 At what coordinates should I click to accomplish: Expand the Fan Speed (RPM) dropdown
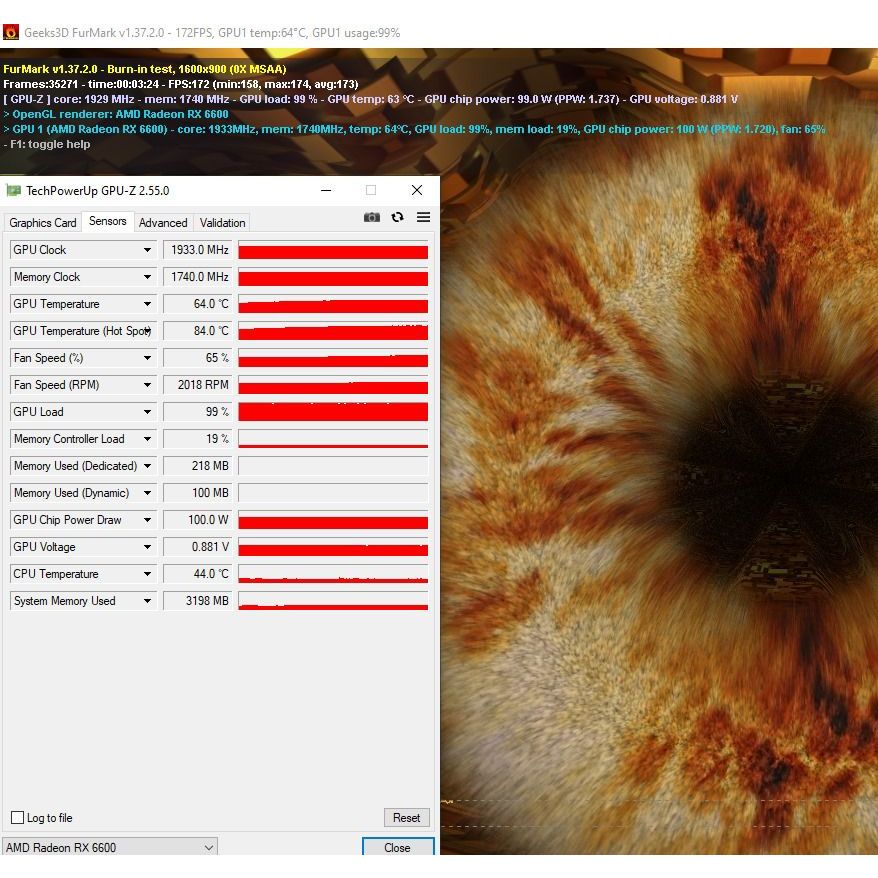pyautogui.click(x=147, y=385)
